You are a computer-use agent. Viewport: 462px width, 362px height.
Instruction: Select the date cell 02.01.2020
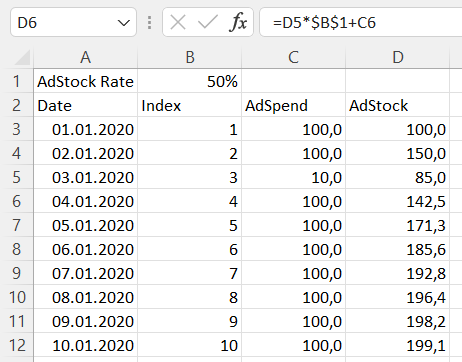pos(86,153)
